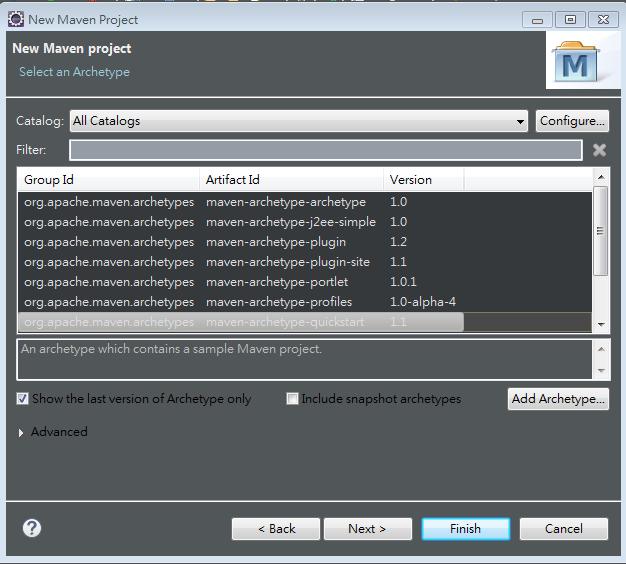Click the archetype list scroll down arrow

(601, 325)
